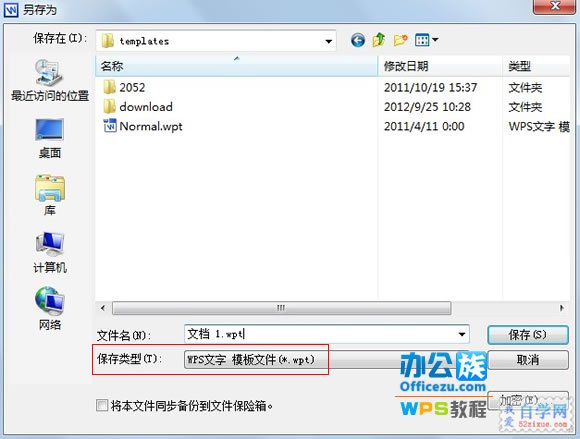Click the Back navigation arrow icon

(x=358, y=40)
